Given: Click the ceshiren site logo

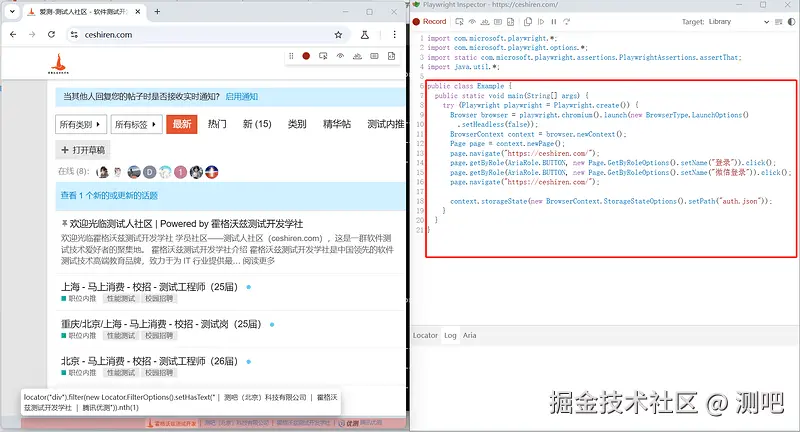Looking at the screenshot, I should [58, 64].
